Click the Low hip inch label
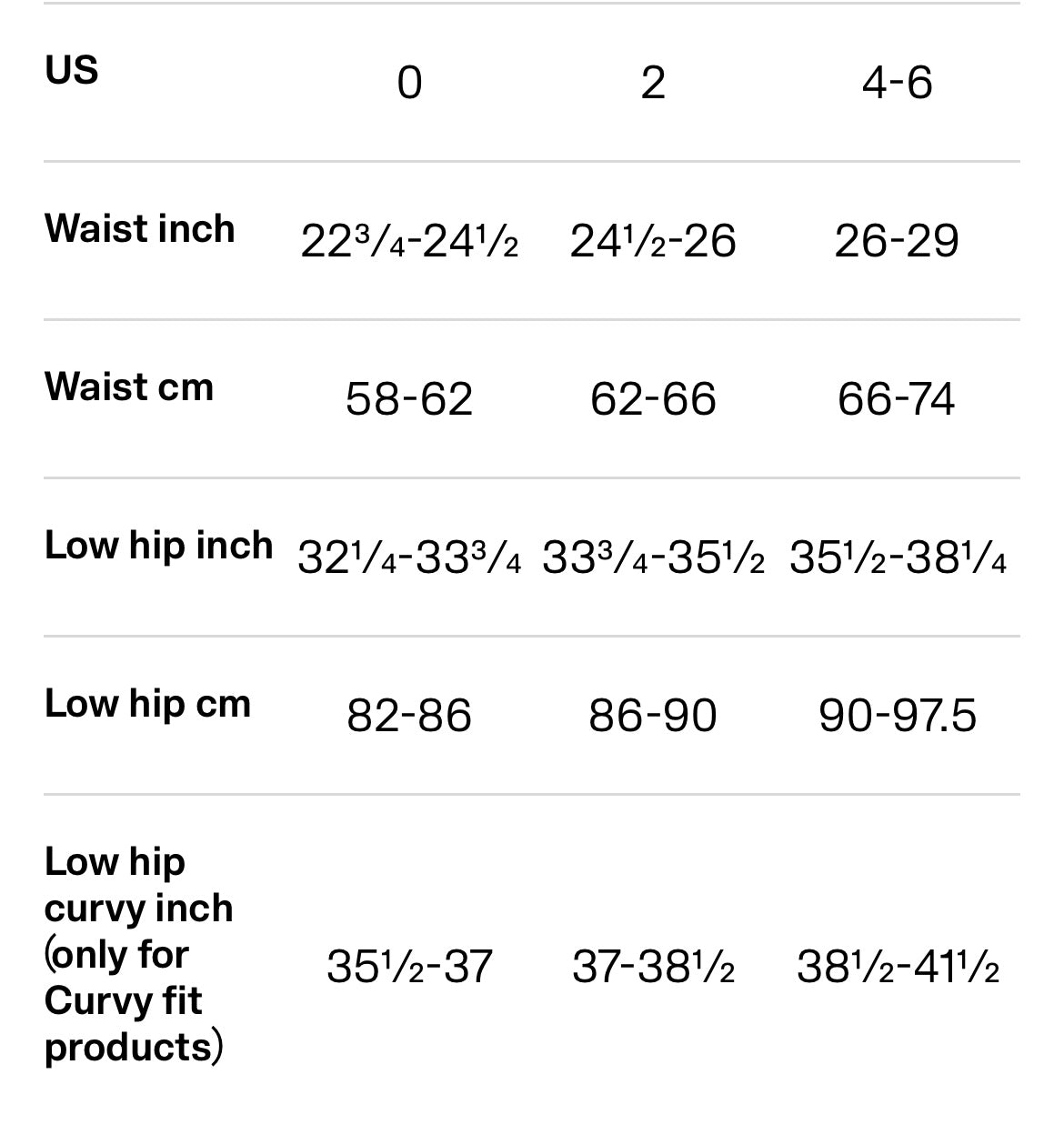The image size is (1064, 1125). pos(159,546)
